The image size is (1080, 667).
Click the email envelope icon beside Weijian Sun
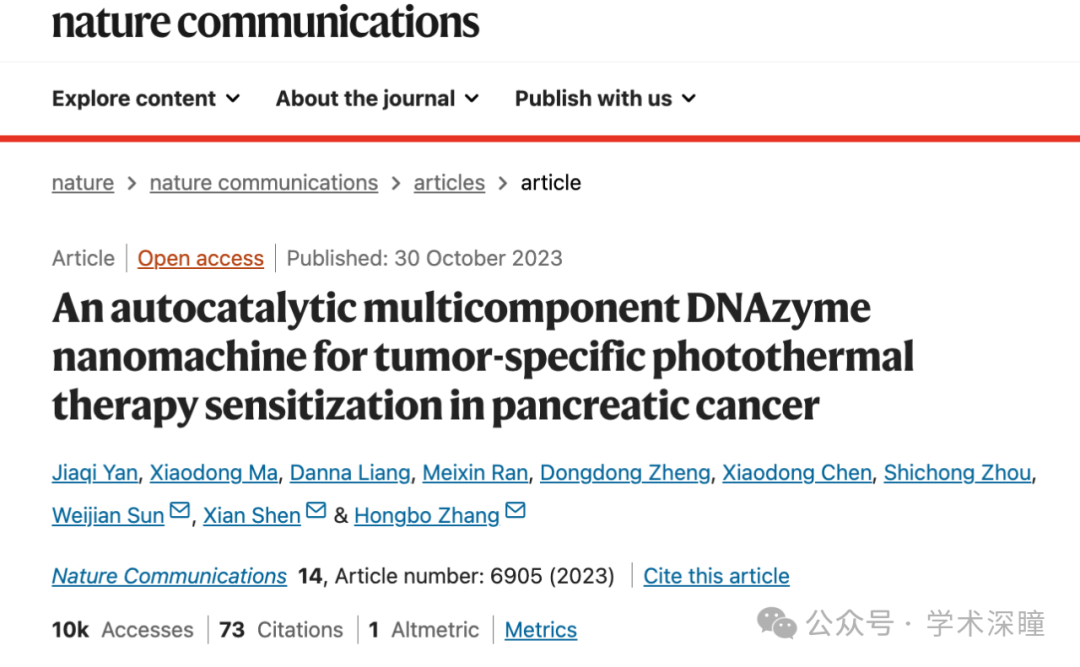pos(180,511)
